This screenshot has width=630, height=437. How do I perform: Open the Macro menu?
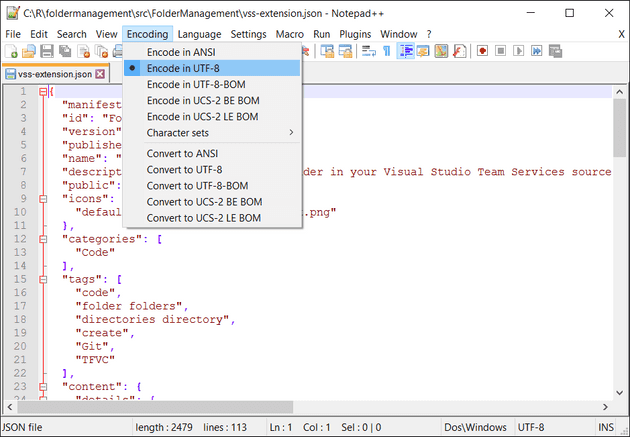click(290, 34)
